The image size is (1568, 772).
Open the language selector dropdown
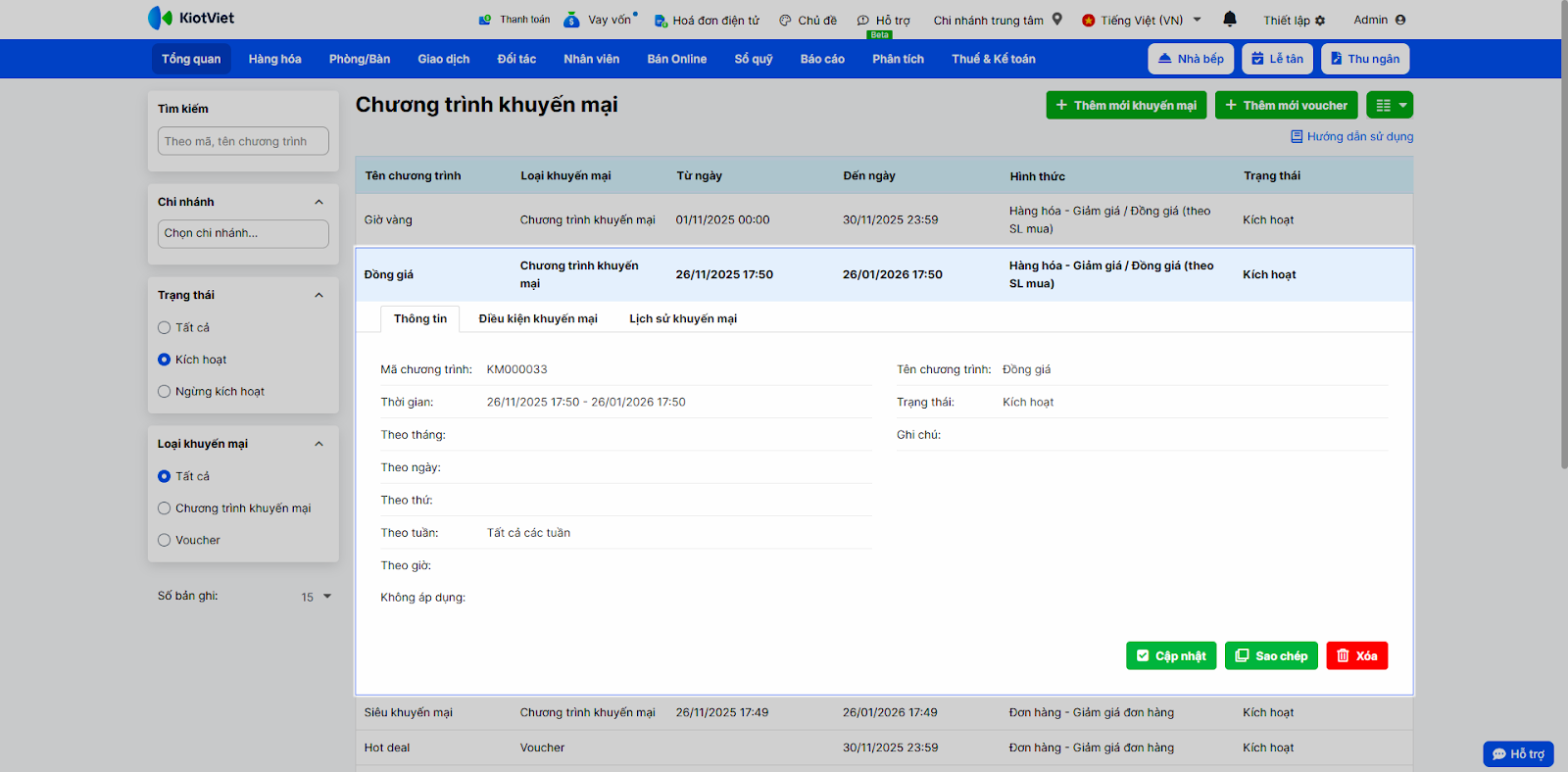click(x=1197, y=20)
